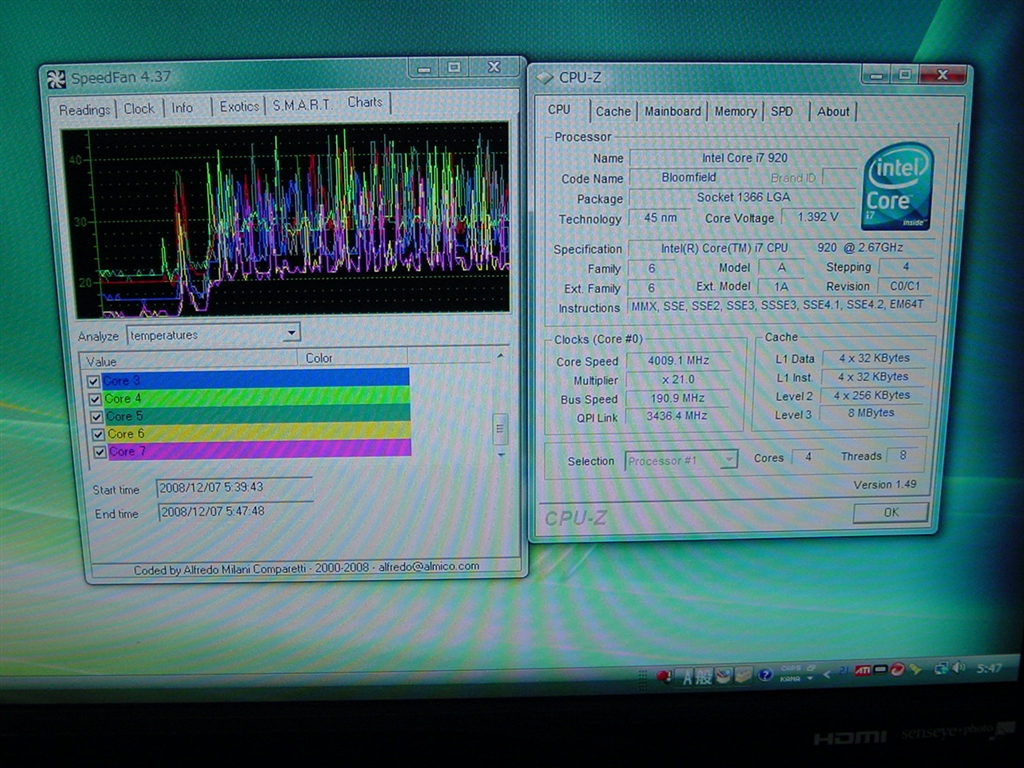Click the IME conversion mode kanji icon
1024x768 pixels.
tap(703, 677)
